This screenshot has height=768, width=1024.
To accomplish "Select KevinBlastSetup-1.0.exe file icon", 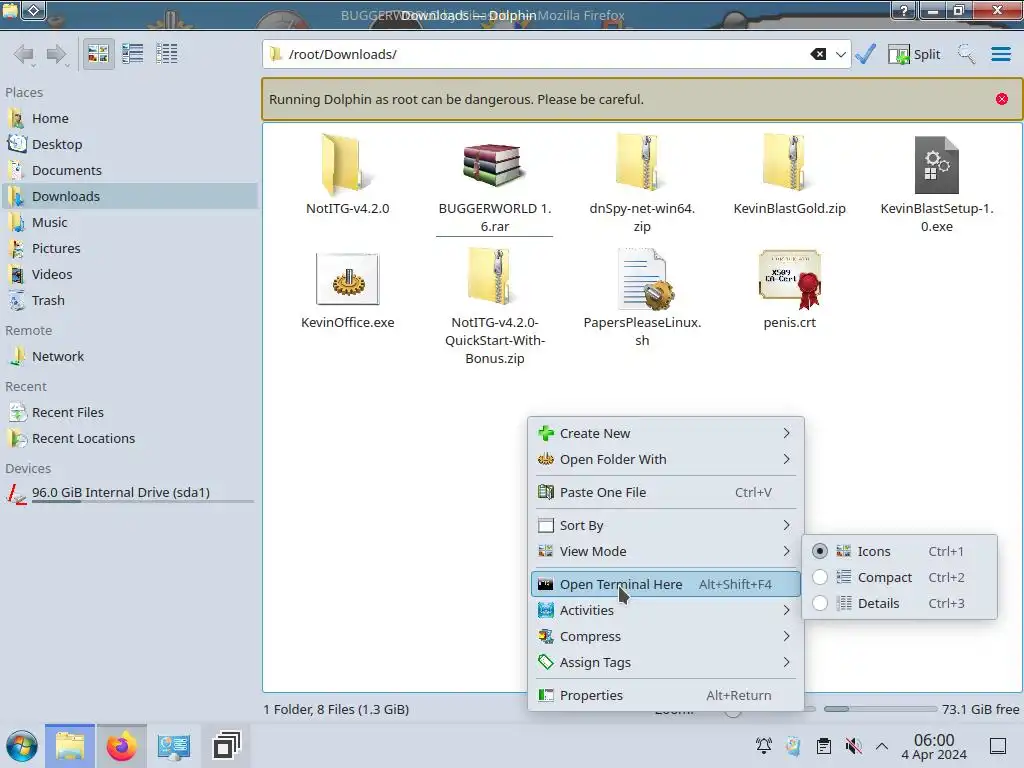I will tap(936, 165).
